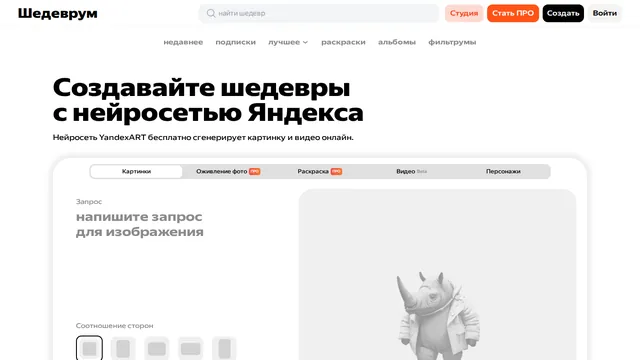Select the tall narrow aspect ratio icon

pos(224,349)
